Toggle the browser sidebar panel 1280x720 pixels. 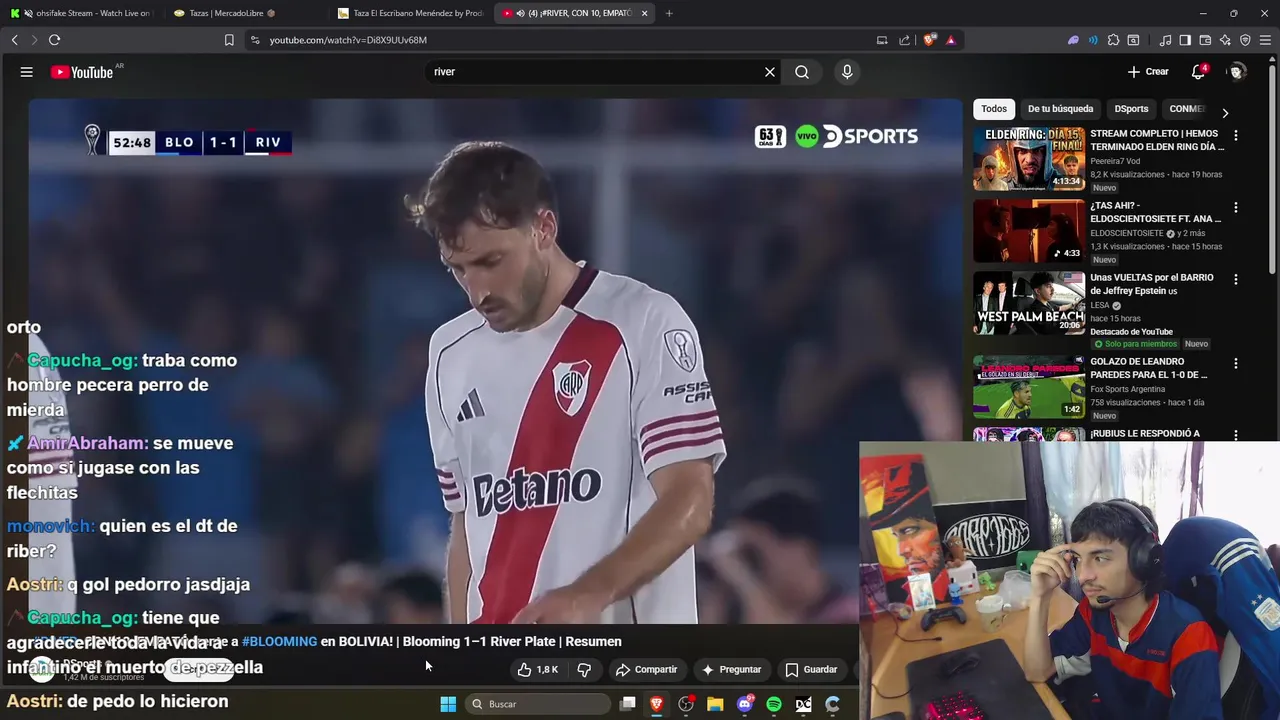click(1185, 40)
